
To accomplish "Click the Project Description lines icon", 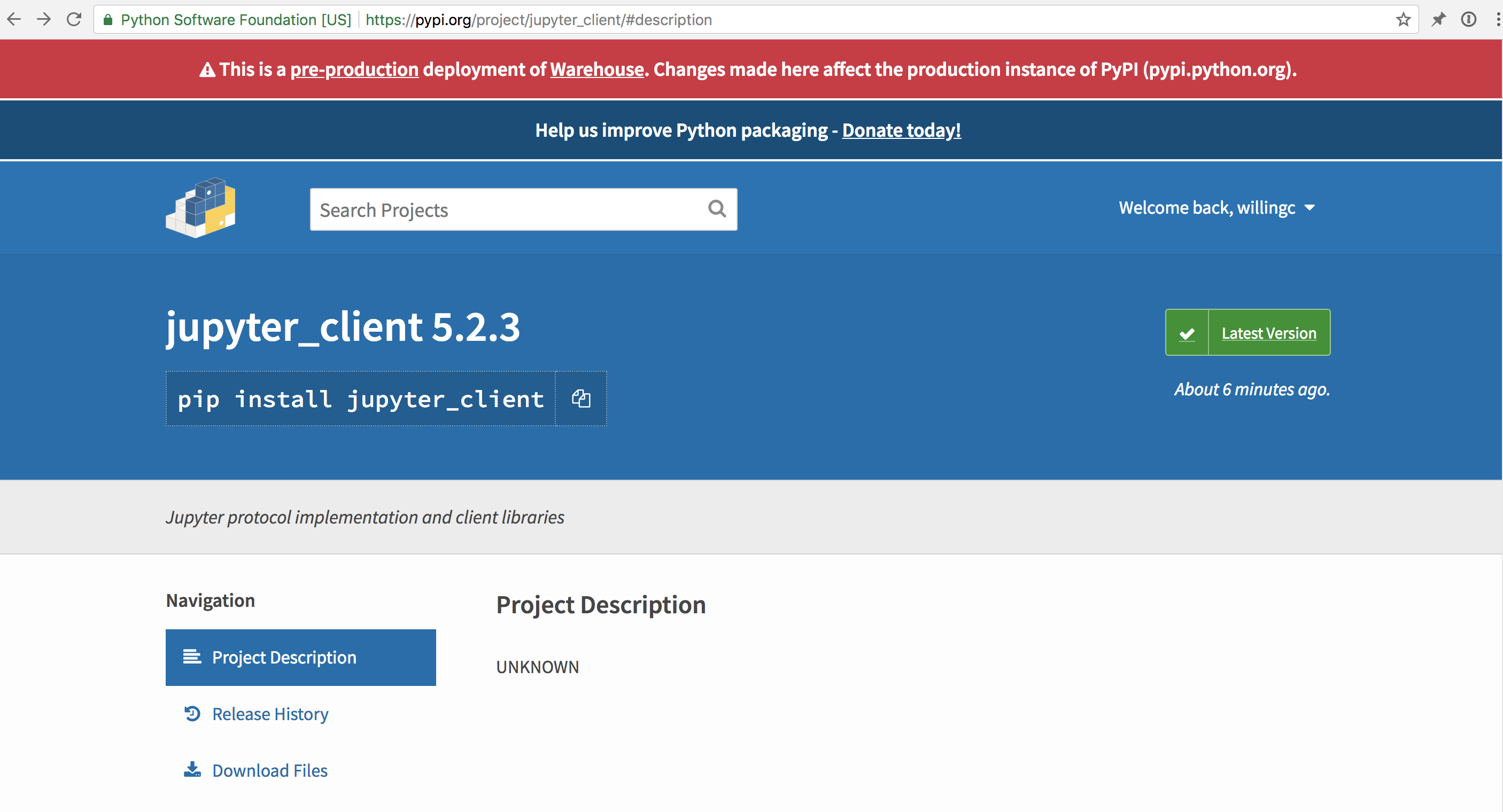I will pyautogui.click(x=192, y=657).
